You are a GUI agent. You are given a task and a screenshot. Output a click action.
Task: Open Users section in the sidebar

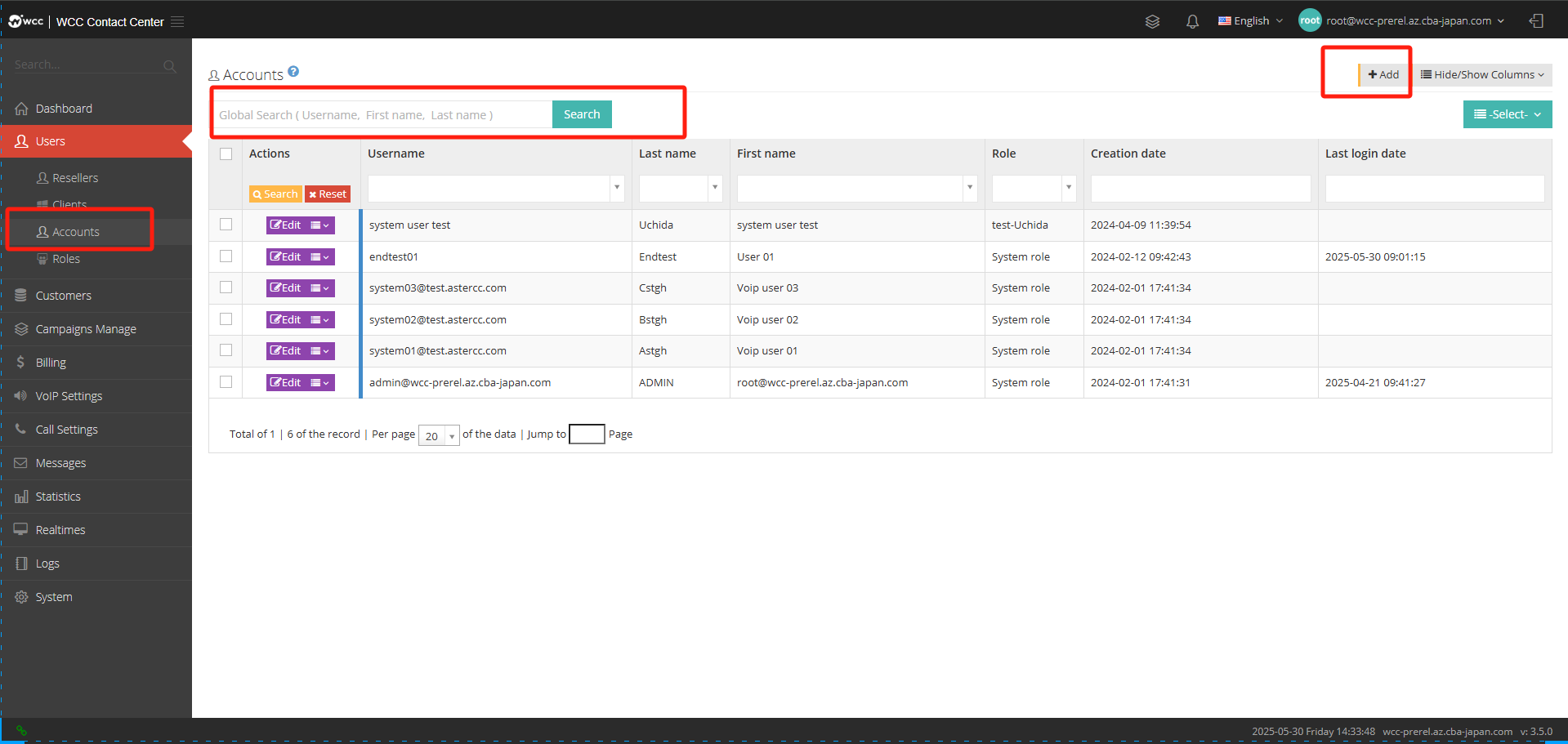point(96,141)
